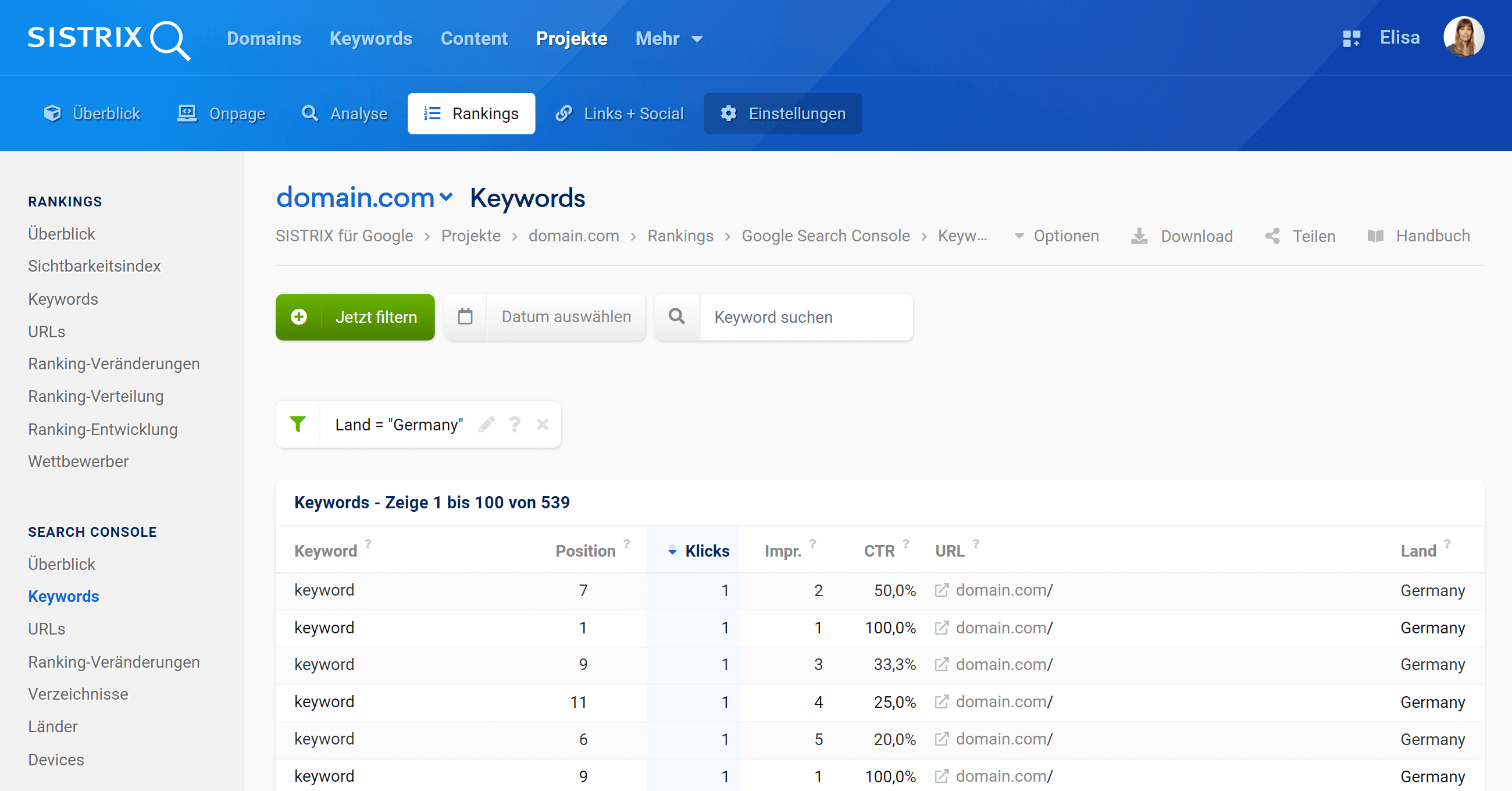Switch to the Onpage tab
1512x791 pixels.
[222, 113]
